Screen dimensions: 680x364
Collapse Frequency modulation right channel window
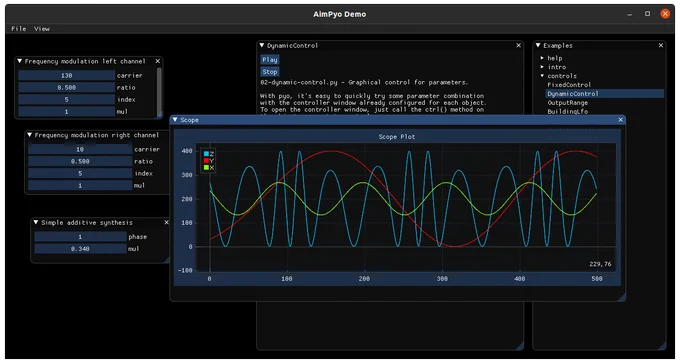pyautogui.click(x=29, y=135)
